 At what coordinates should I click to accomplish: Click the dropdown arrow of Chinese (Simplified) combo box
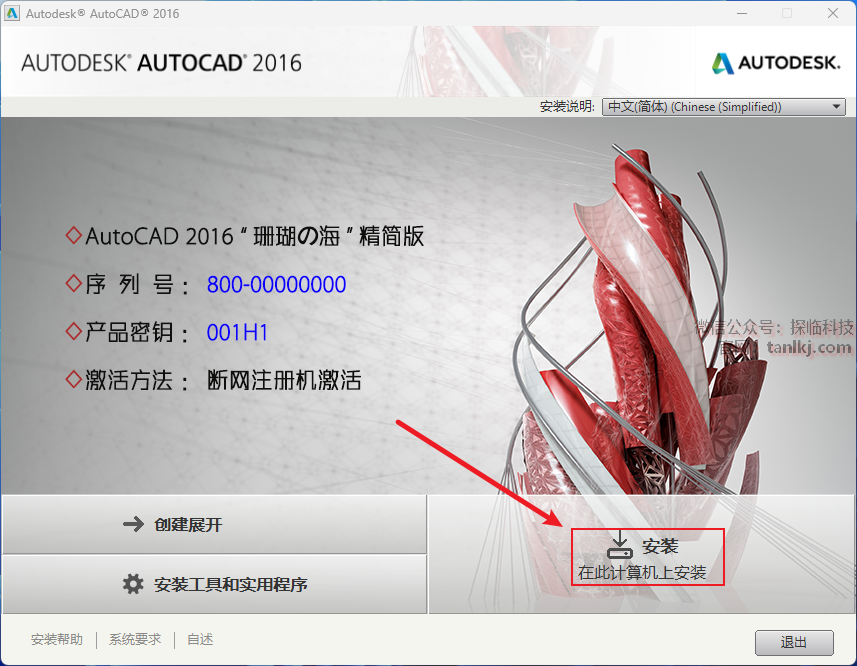click(836, 107)
